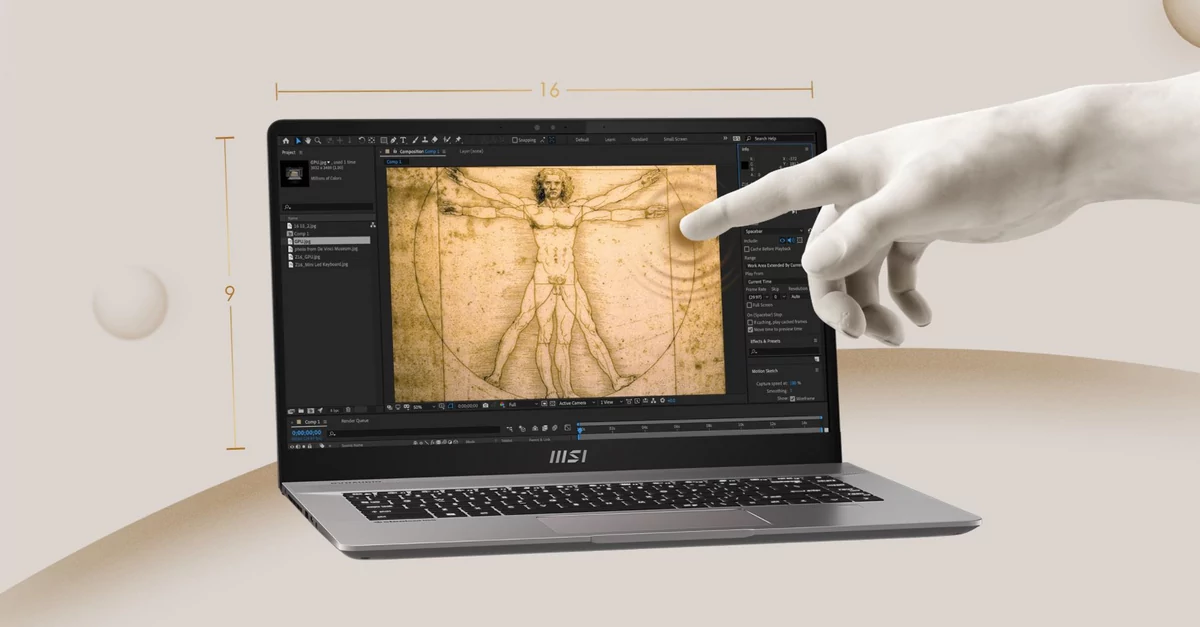Open the Skip value dropdown
Screen dimensions: 1200x627
click(777, 296)
